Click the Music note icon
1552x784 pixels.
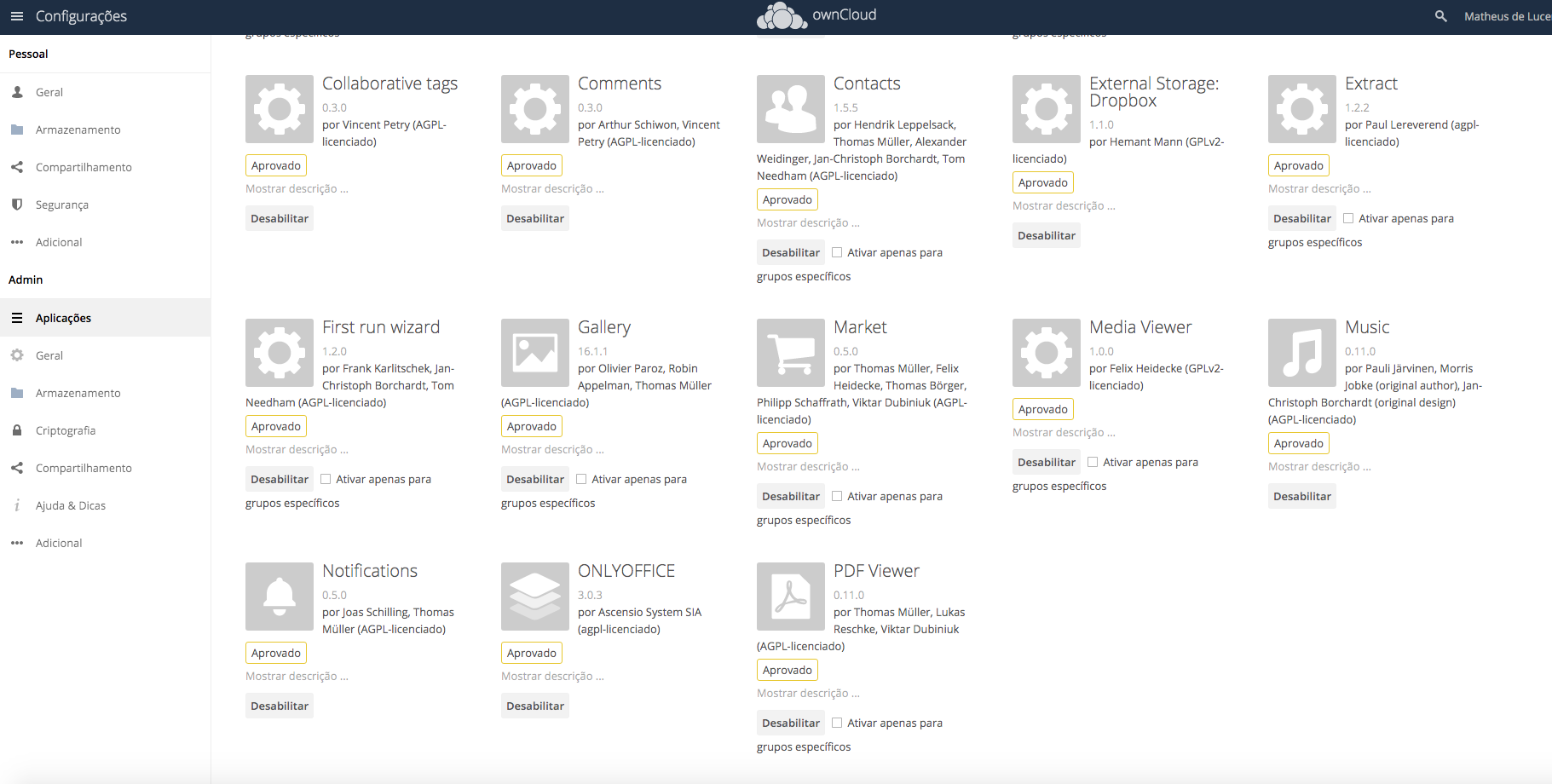[x=1302, y=353]
